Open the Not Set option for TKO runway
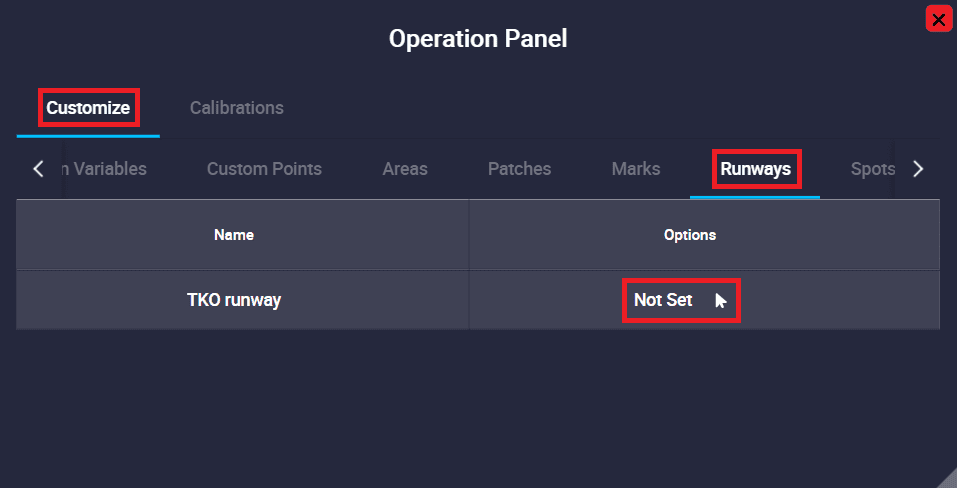957x488 pixels. [x=663, y=300]
